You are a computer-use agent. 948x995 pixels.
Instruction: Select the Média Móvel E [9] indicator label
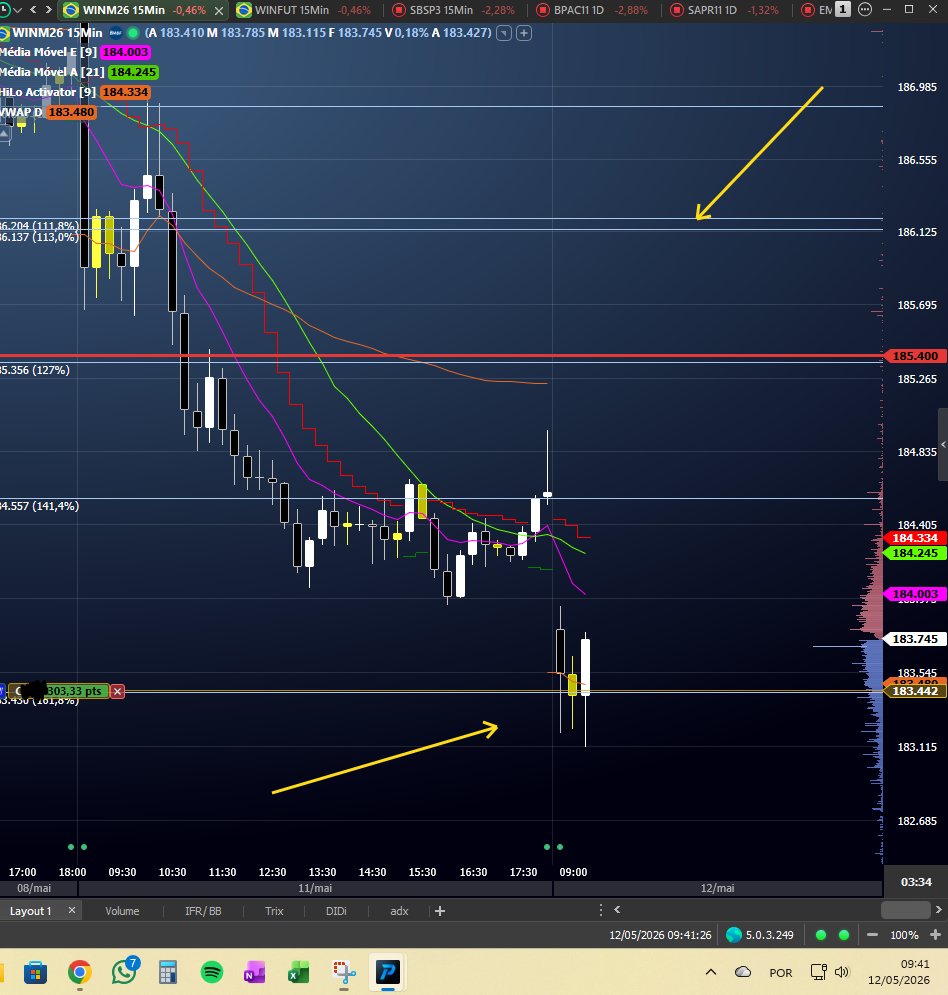(x=49, y=52)
